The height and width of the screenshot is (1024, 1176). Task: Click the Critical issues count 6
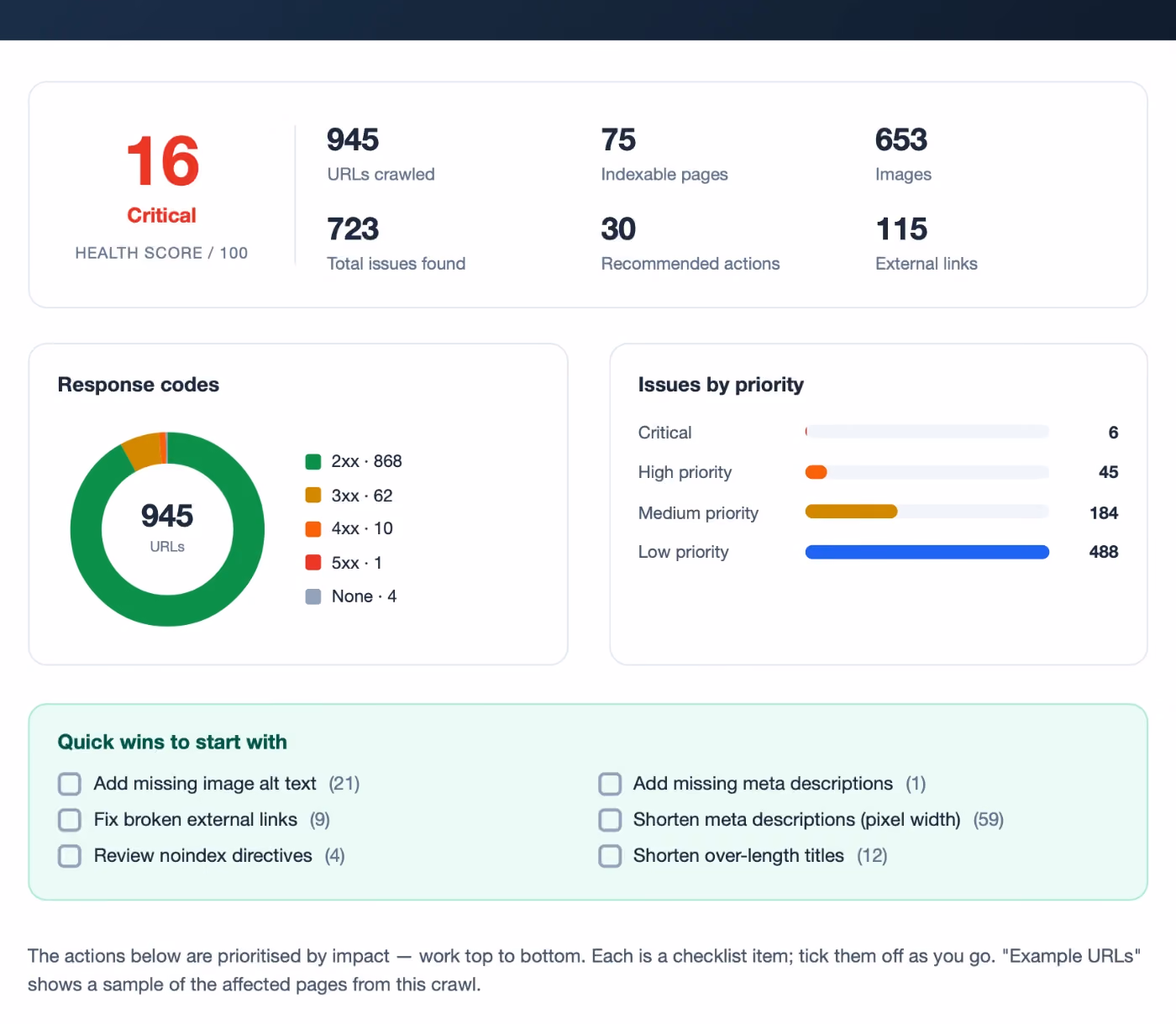point(1114,433)
